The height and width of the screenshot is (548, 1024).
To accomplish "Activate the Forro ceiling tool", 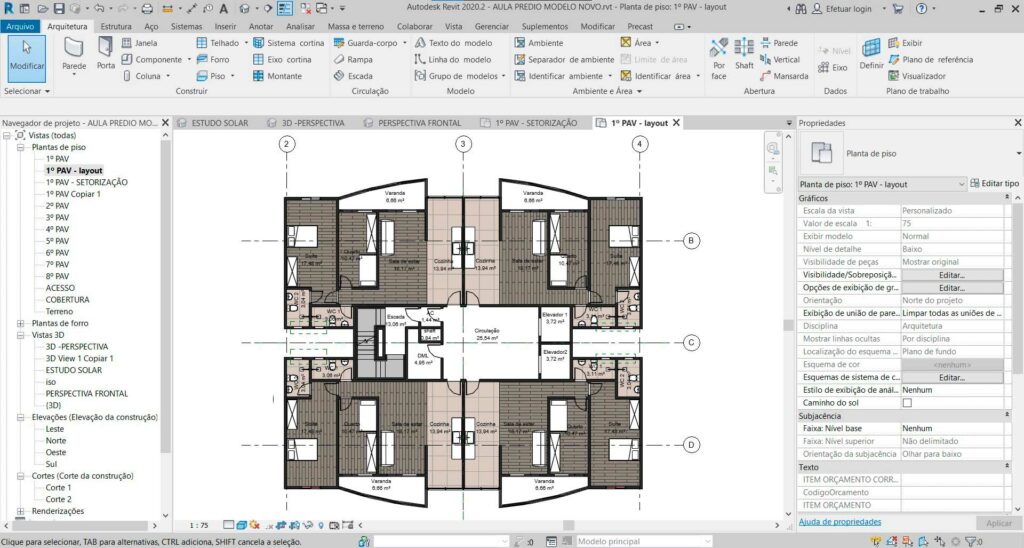I will click(213, 59).
